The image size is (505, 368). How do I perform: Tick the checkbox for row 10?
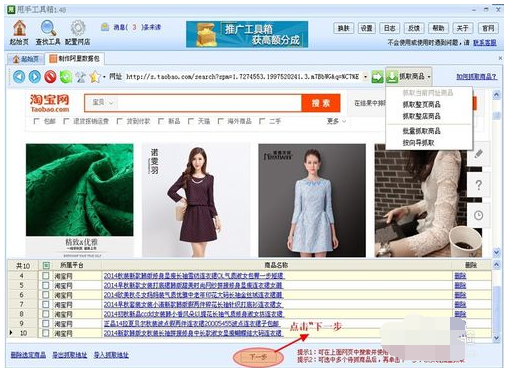46,333
